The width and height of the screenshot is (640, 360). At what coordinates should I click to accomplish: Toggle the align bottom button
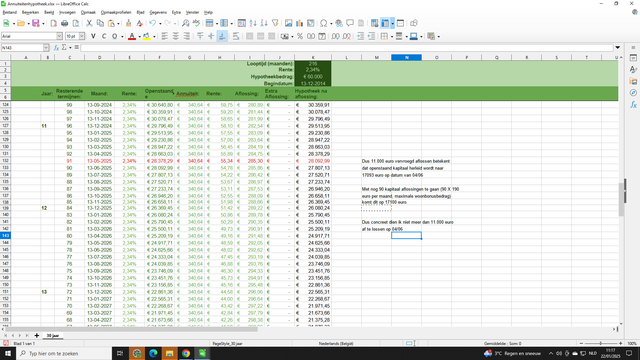[x=222, y=36]
